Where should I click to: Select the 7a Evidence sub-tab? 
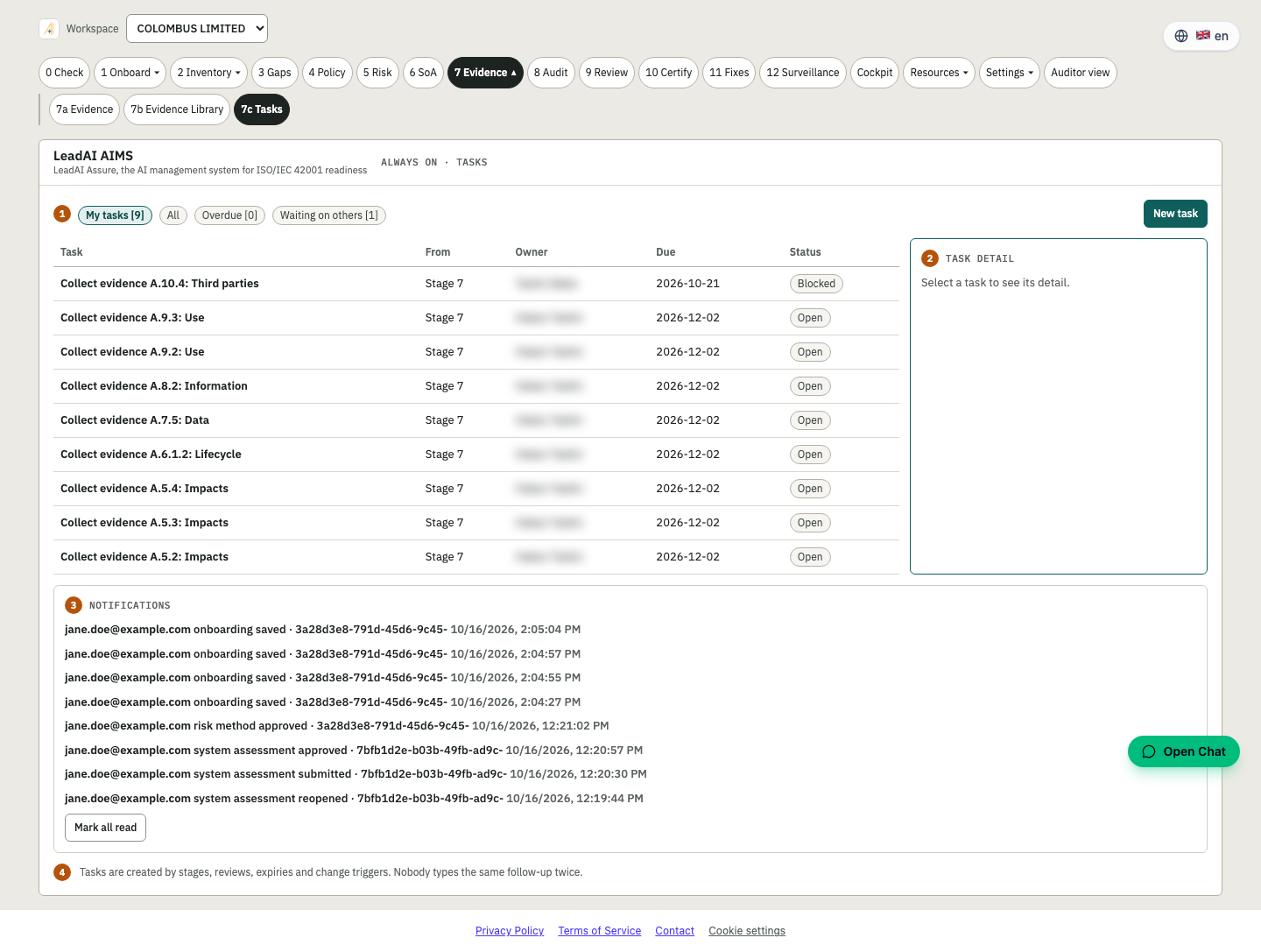(x=85, y=109)
